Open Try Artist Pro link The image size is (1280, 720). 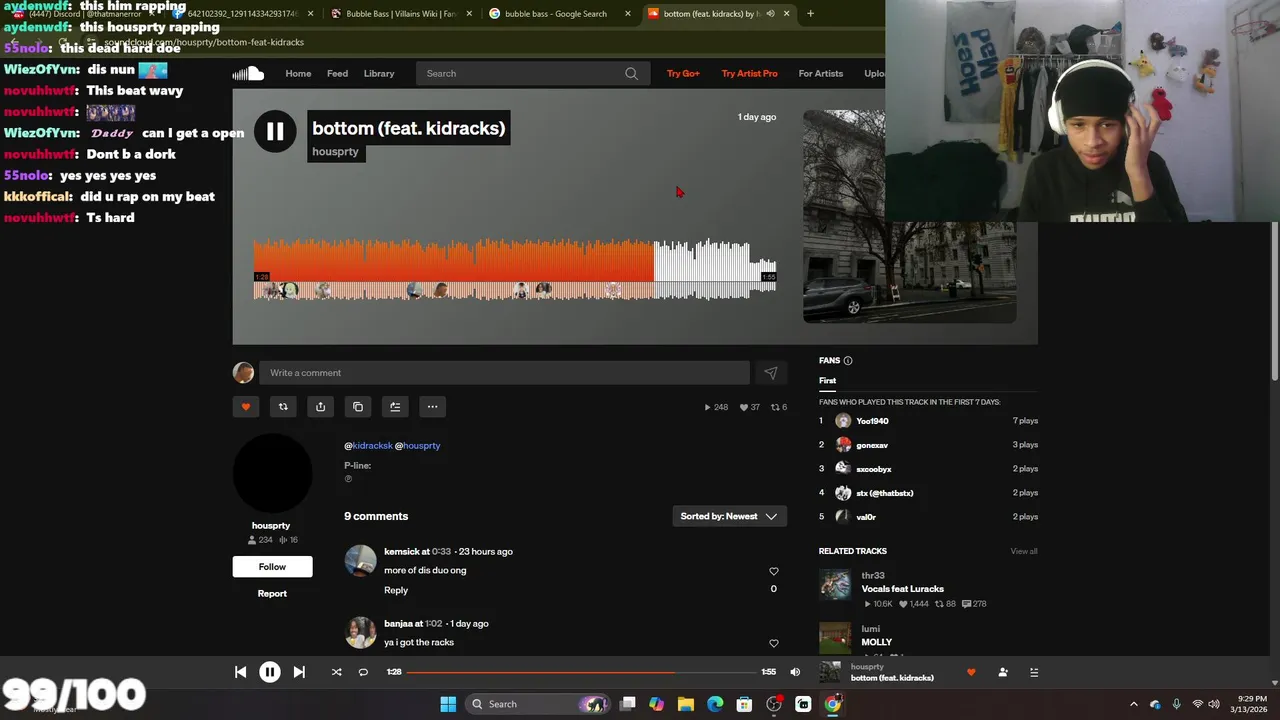pyautogui.click(x=749, y=73)
